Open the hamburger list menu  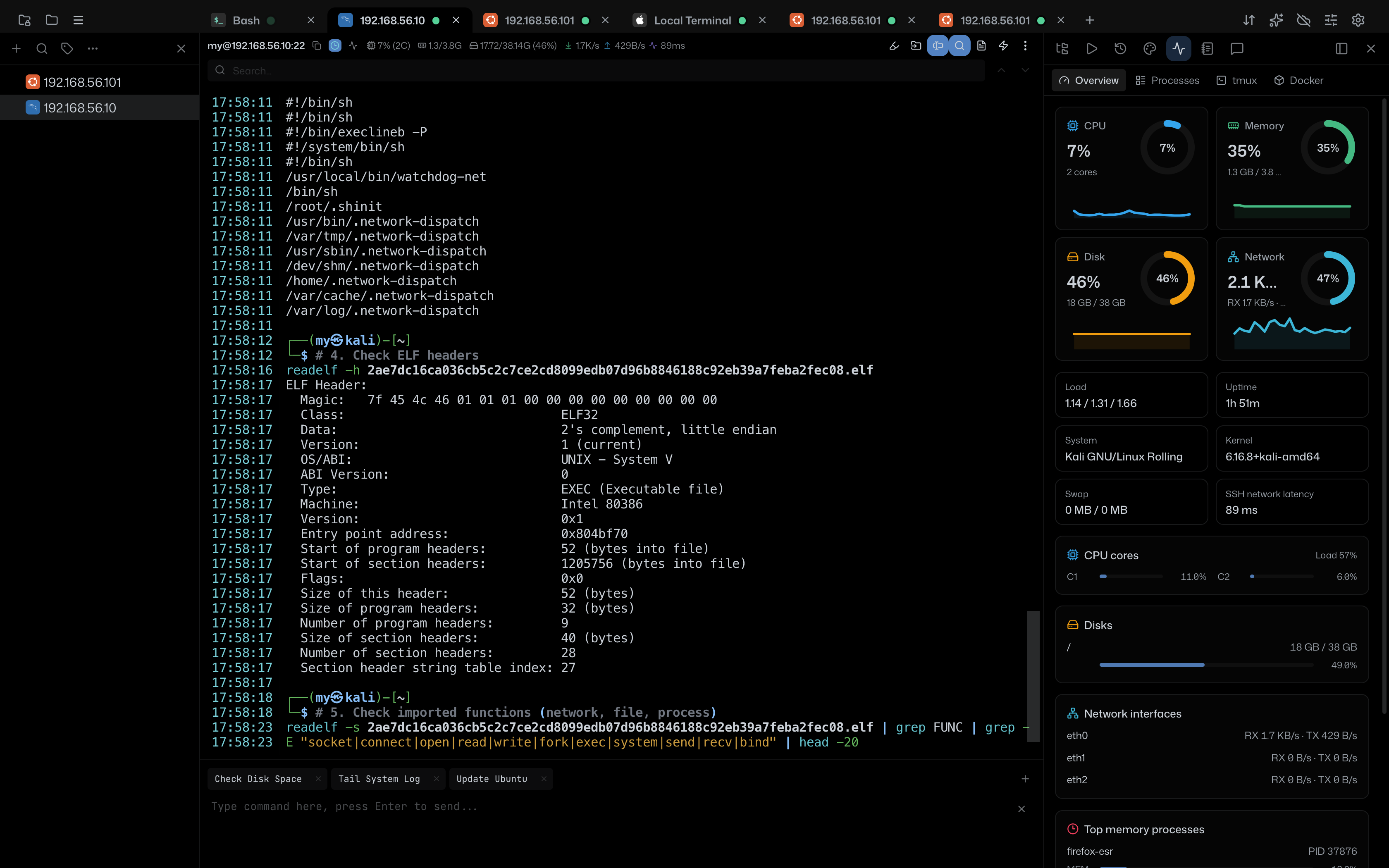point(79,20)
